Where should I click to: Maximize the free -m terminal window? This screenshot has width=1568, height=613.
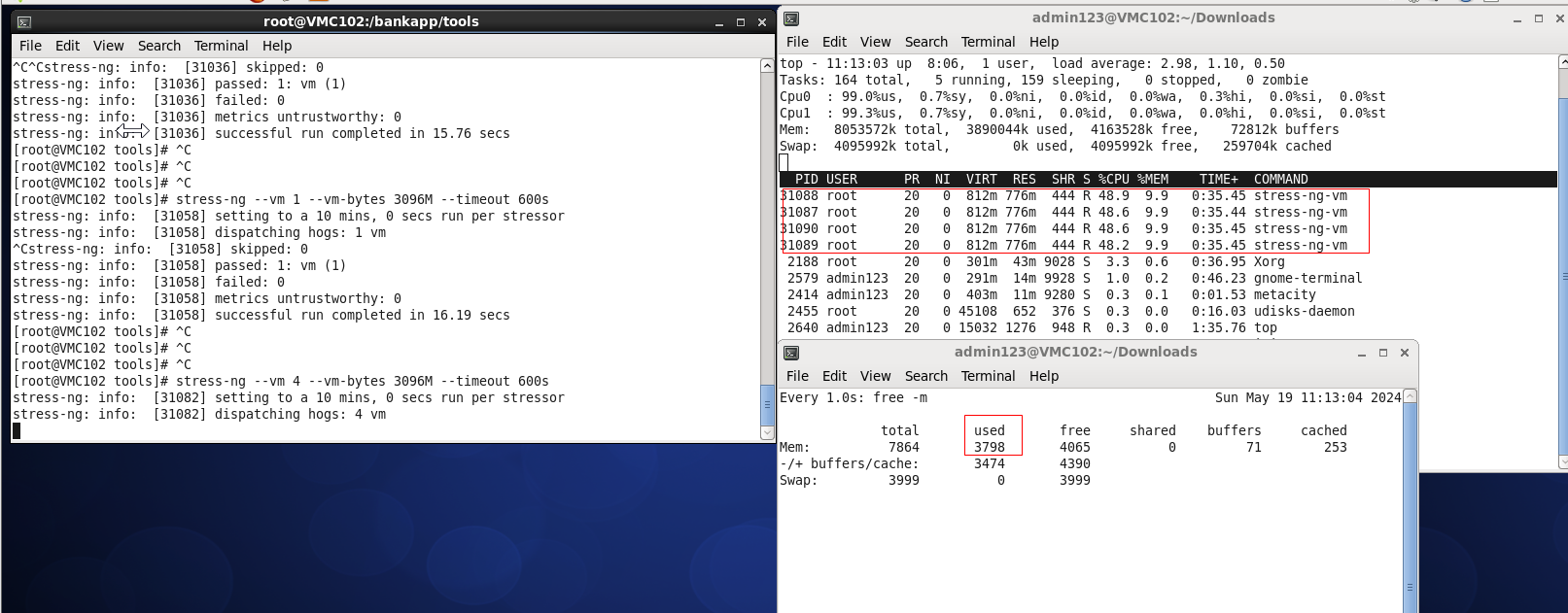1382,354
